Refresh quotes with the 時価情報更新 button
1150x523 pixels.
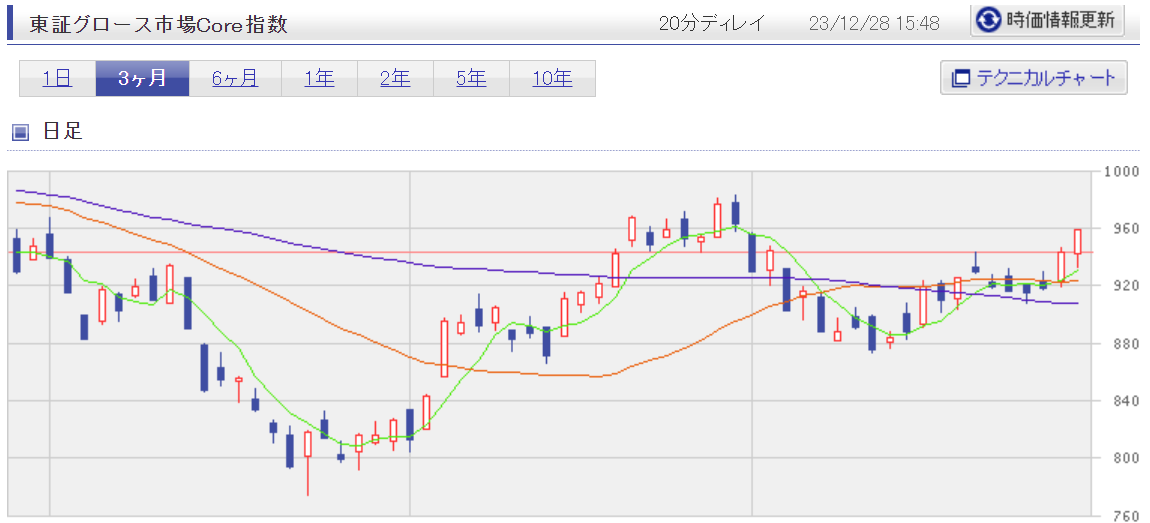1047,21
